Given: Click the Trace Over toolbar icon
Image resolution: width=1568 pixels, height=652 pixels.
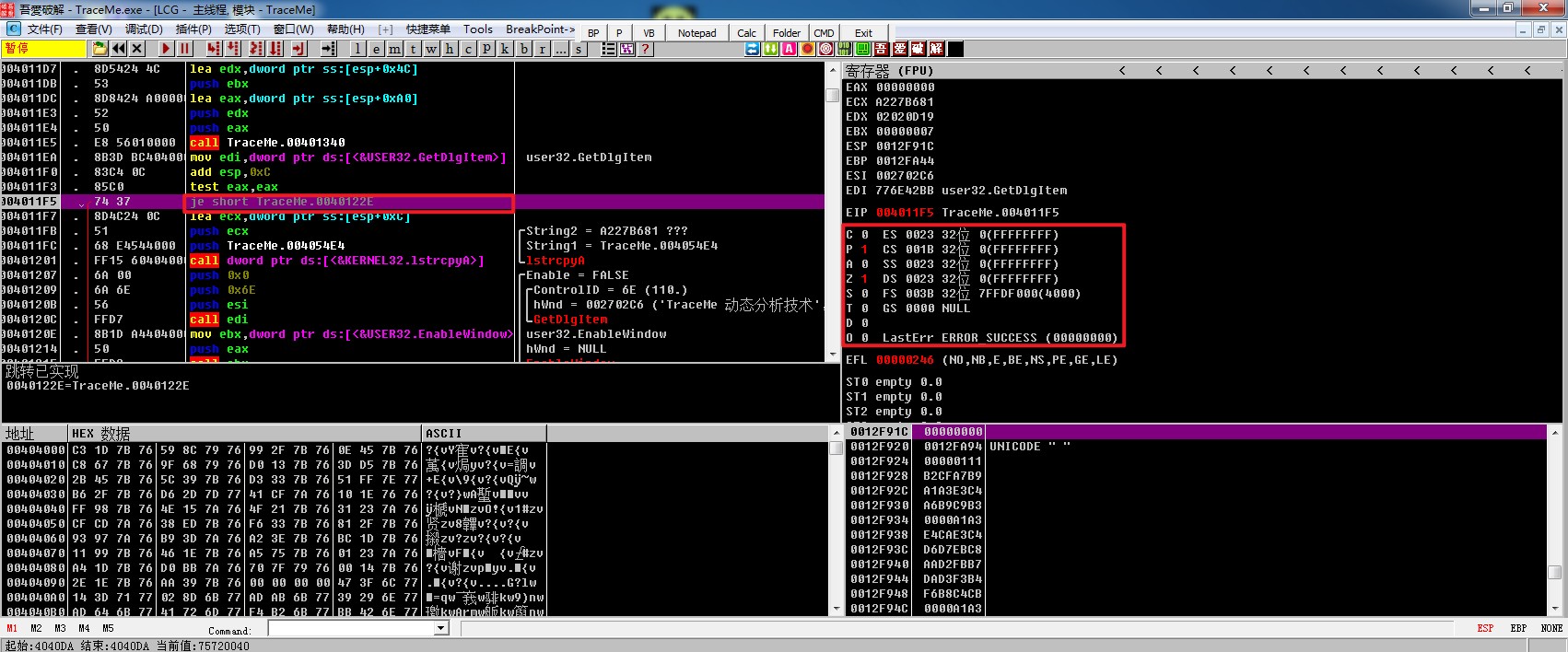Looking at the screenshot, I should tap(276, 49).
